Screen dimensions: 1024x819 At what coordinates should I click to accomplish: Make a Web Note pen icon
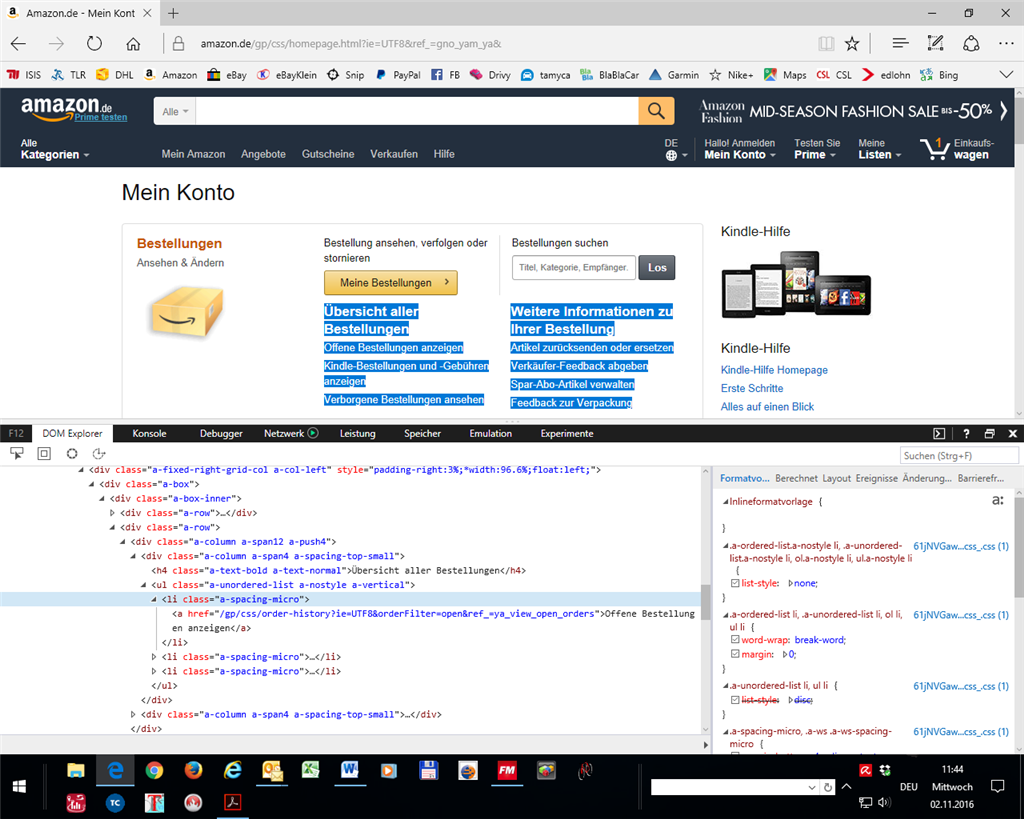935,44
